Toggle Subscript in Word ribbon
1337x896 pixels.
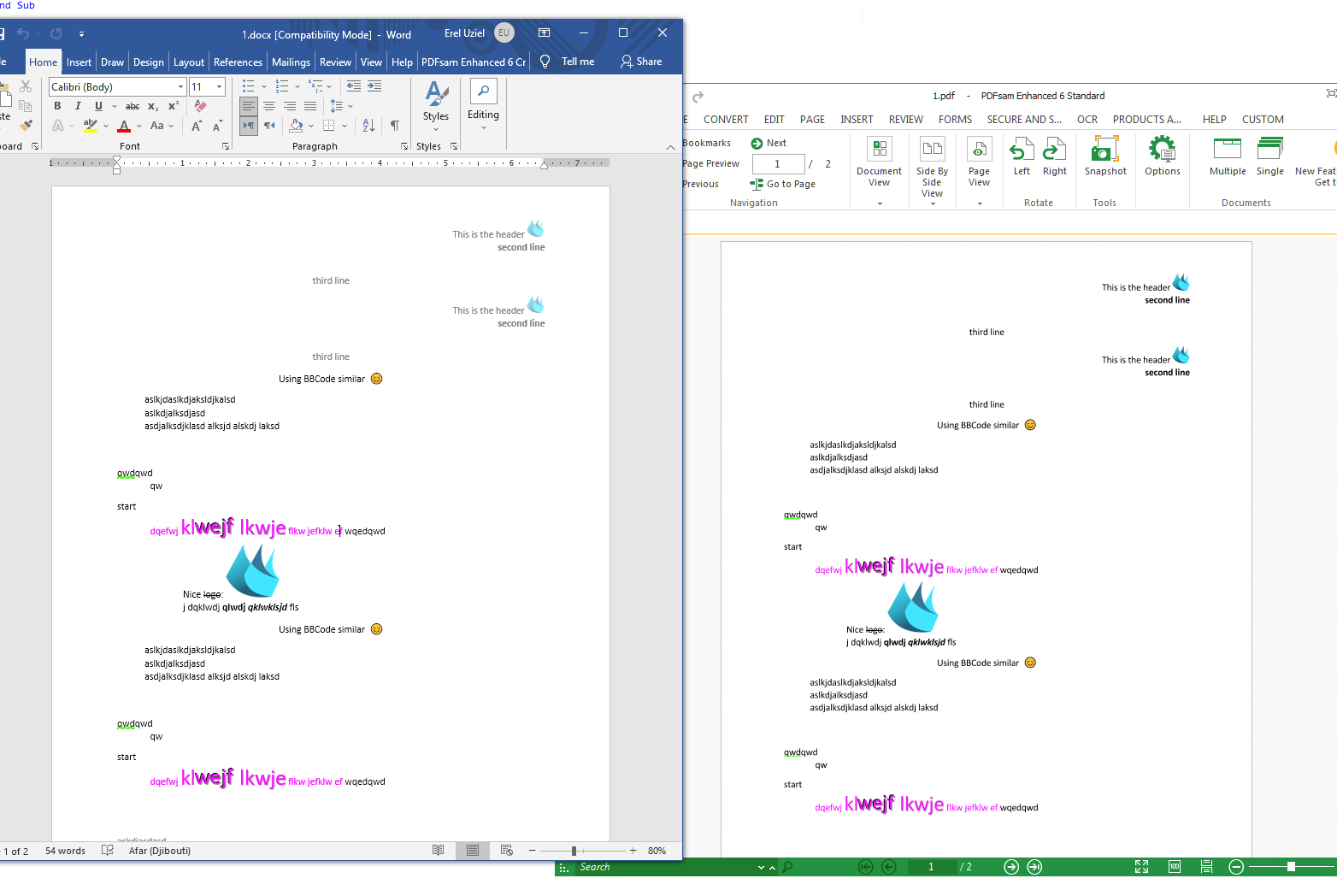pos(153,106)
